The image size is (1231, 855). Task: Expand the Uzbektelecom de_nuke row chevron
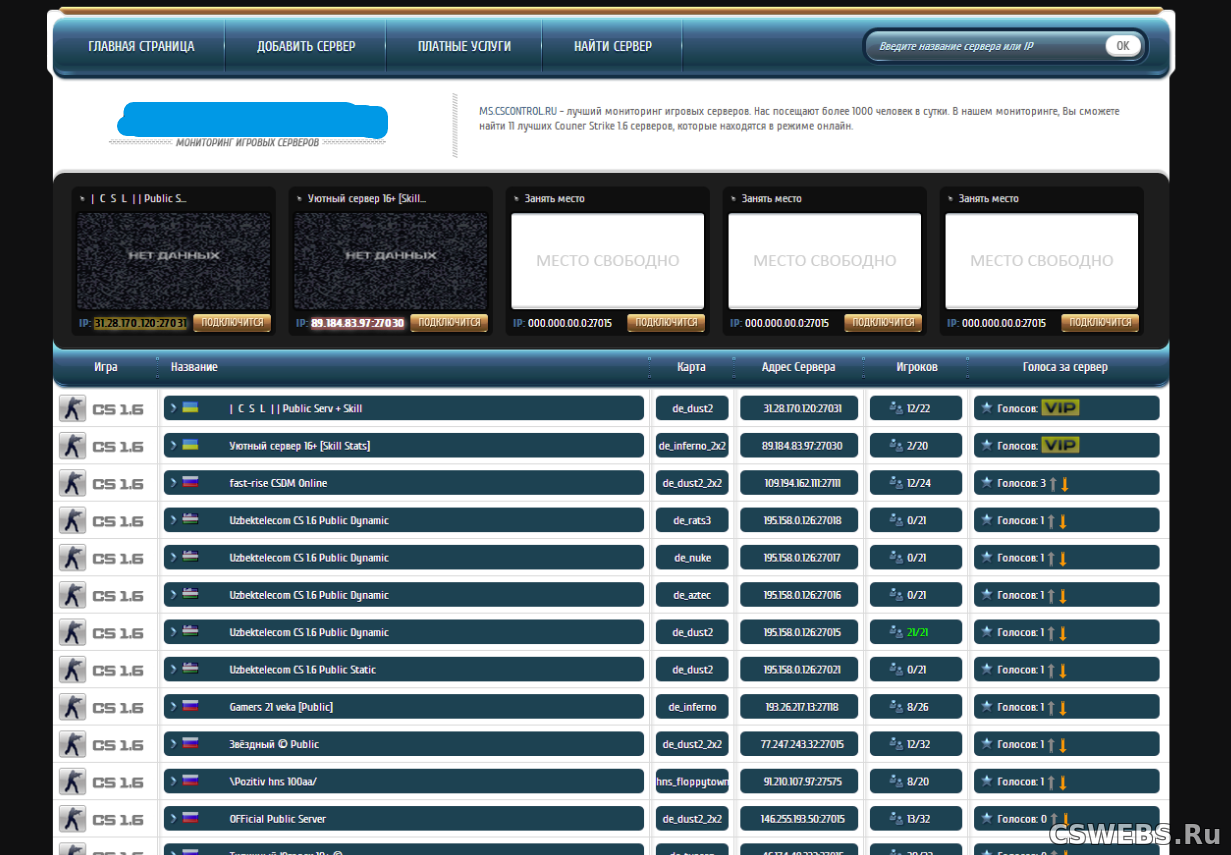coord(173,557)
